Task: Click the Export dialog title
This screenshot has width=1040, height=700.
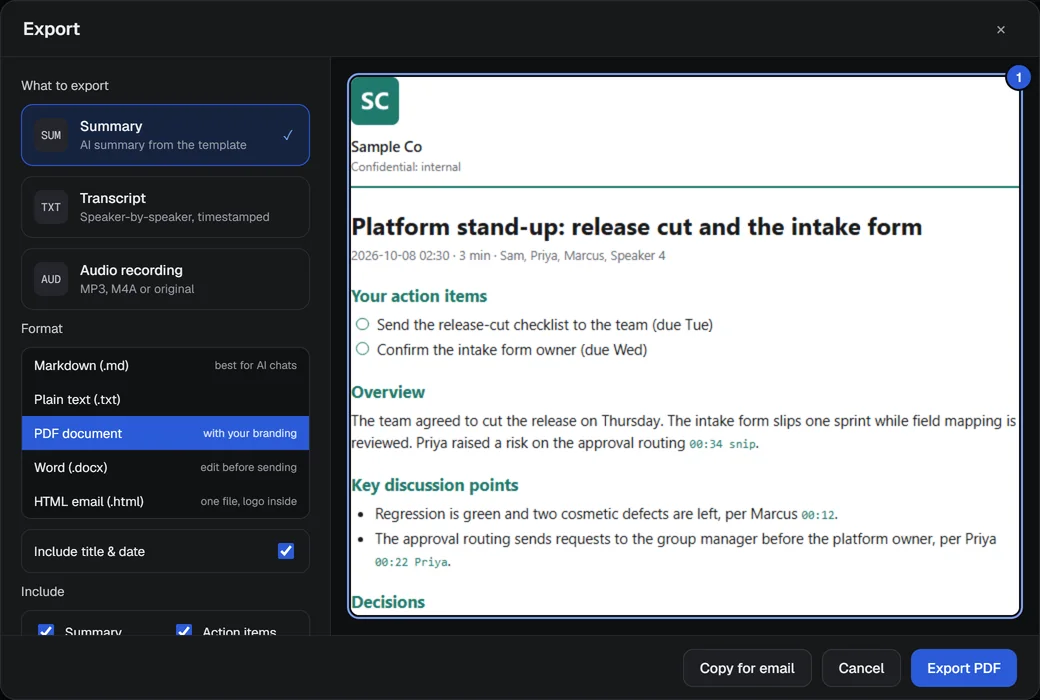Action: (51, 29)
